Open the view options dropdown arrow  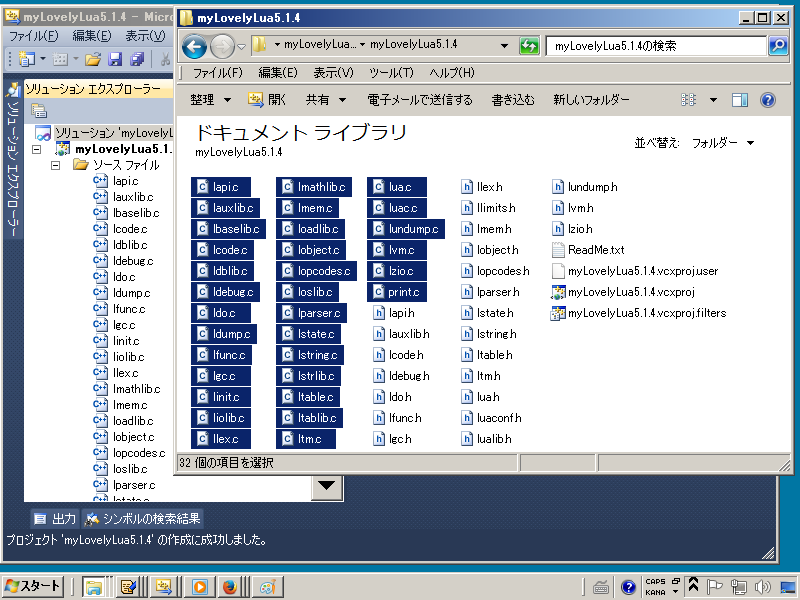tap(713, 100)
